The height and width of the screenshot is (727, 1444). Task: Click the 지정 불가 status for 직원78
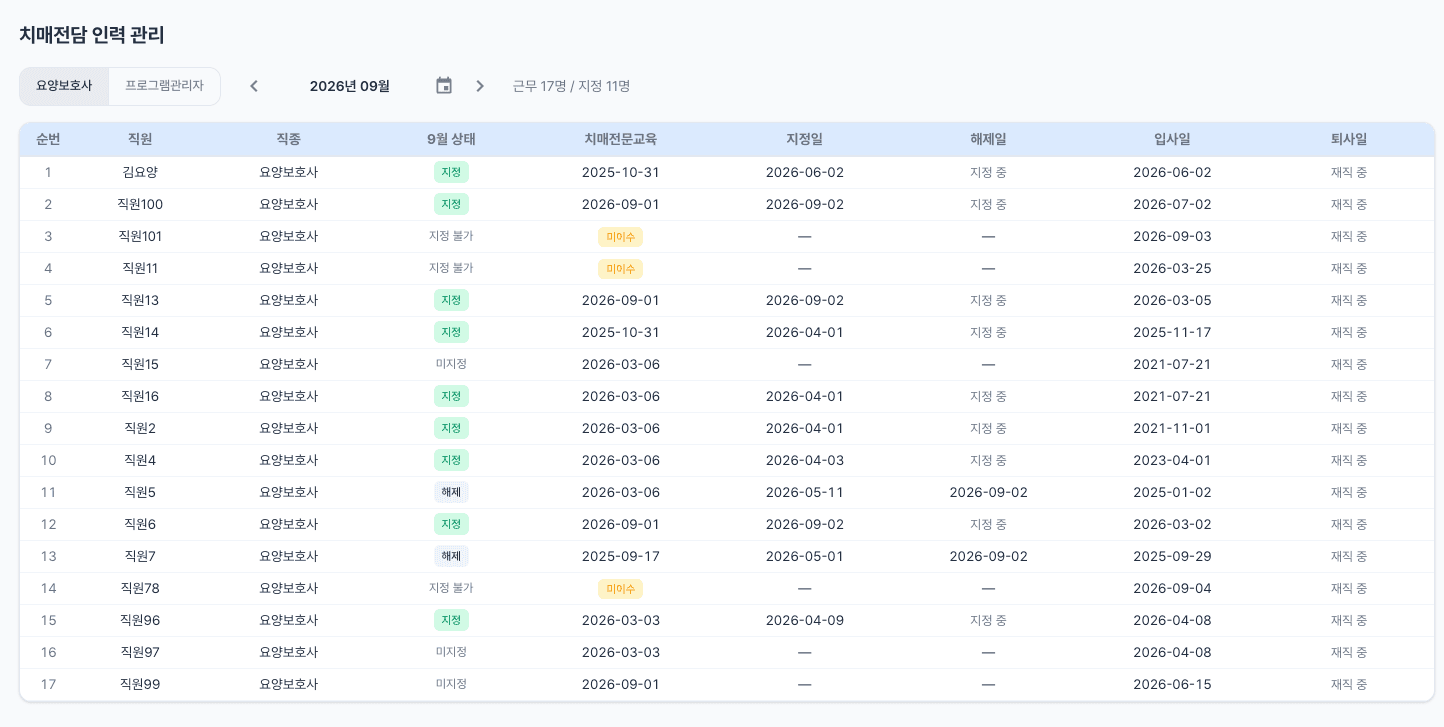click(x=451, y=588)
